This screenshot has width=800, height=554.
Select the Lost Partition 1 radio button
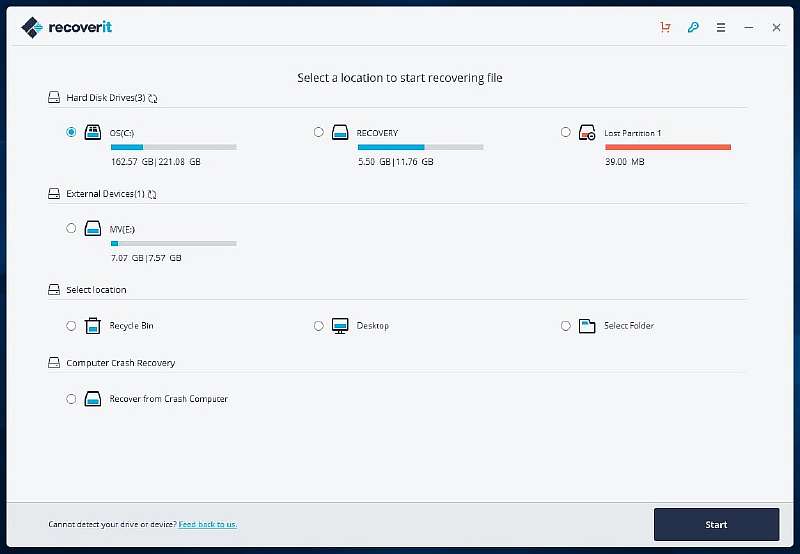coord(566,132)
